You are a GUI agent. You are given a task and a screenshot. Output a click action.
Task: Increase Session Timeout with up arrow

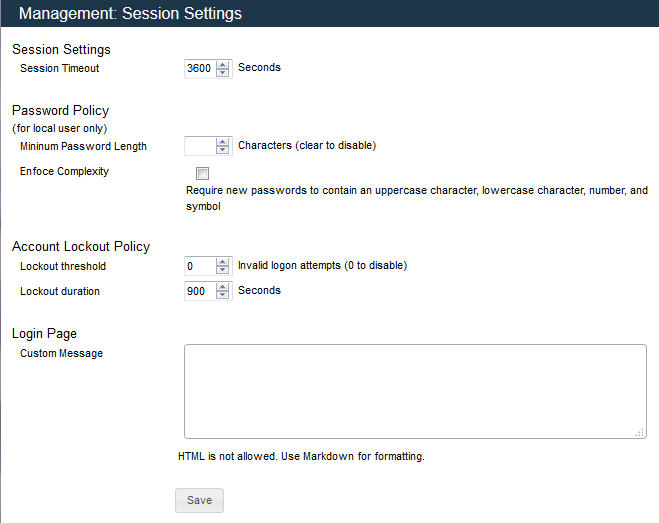coord(222,64)
